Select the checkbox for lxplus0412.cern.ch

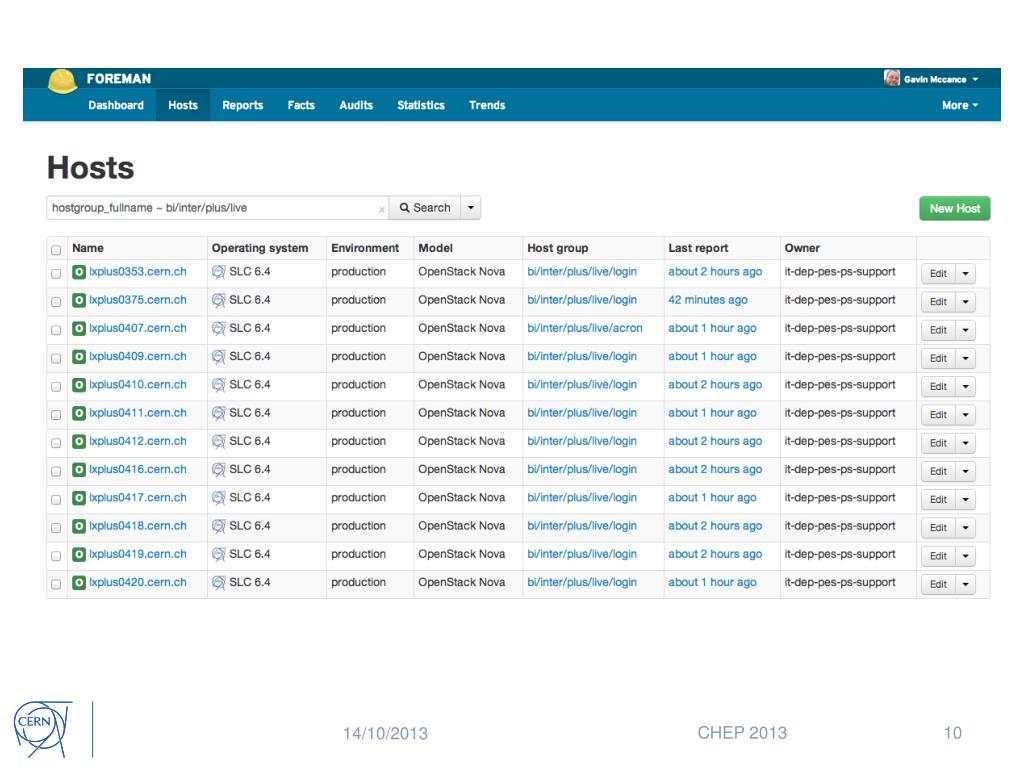56,443
